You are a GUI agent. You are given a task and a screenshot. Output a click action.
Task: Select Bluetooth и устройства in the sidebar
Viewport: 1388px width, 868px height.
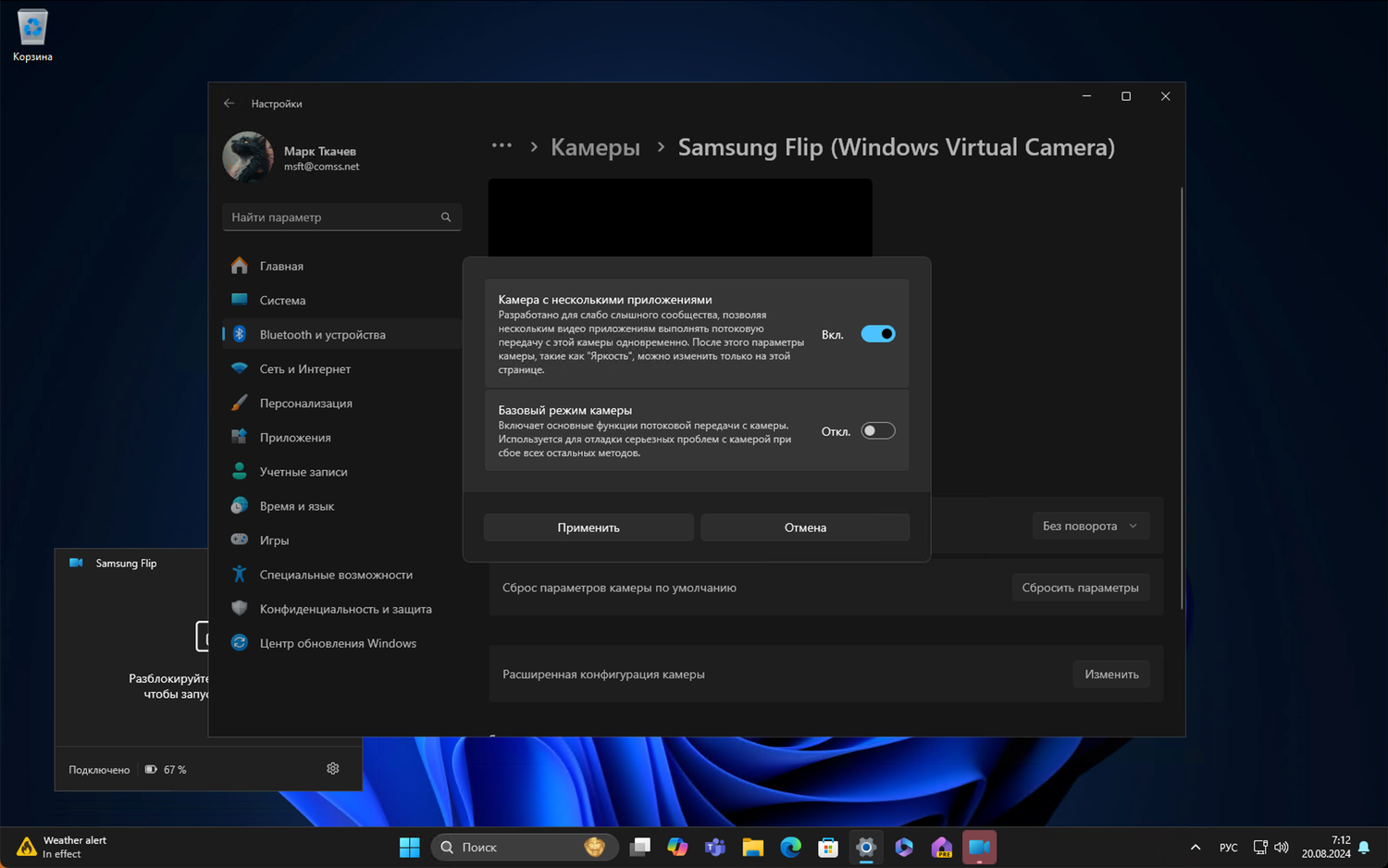[x=341, y=335]
